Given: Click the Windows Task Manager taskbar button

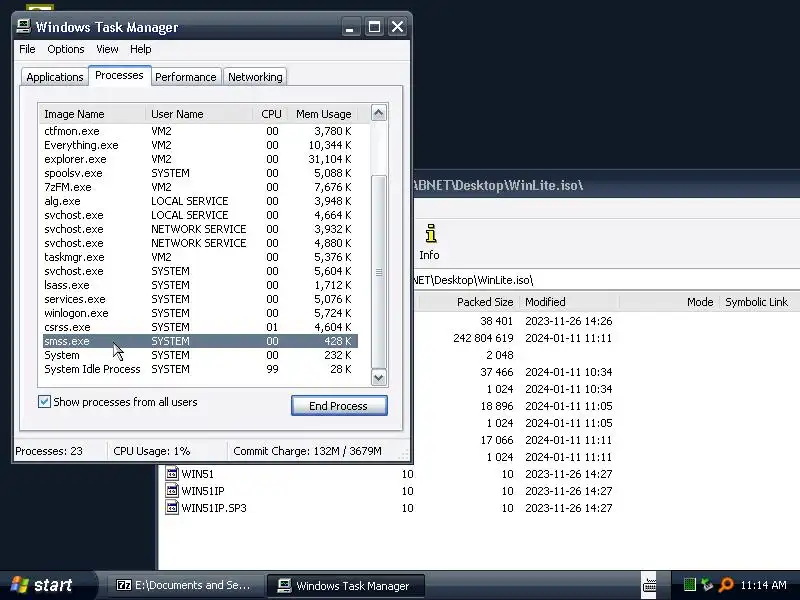Looking at the screenshot, I should pos(346,585).
